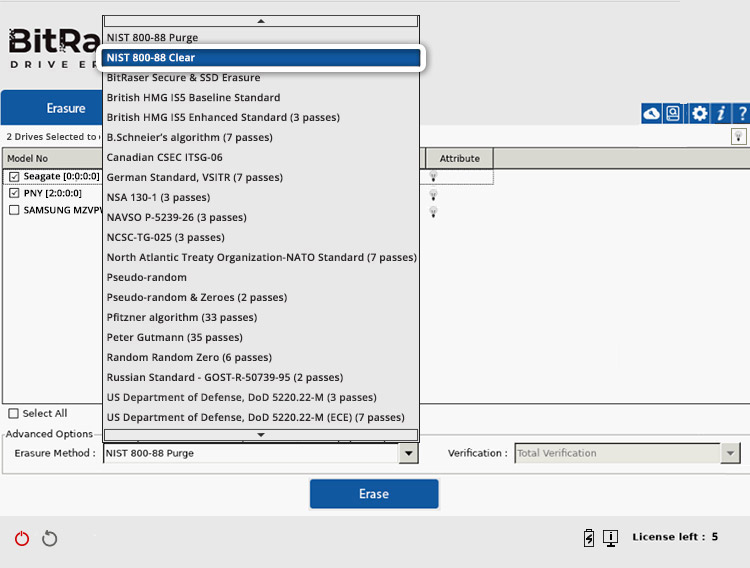Image resolution: width=750 pixels, height=568 pixels.
Task: Select NCSC-TG-025 (3 passes)
Action: (261, 237)
